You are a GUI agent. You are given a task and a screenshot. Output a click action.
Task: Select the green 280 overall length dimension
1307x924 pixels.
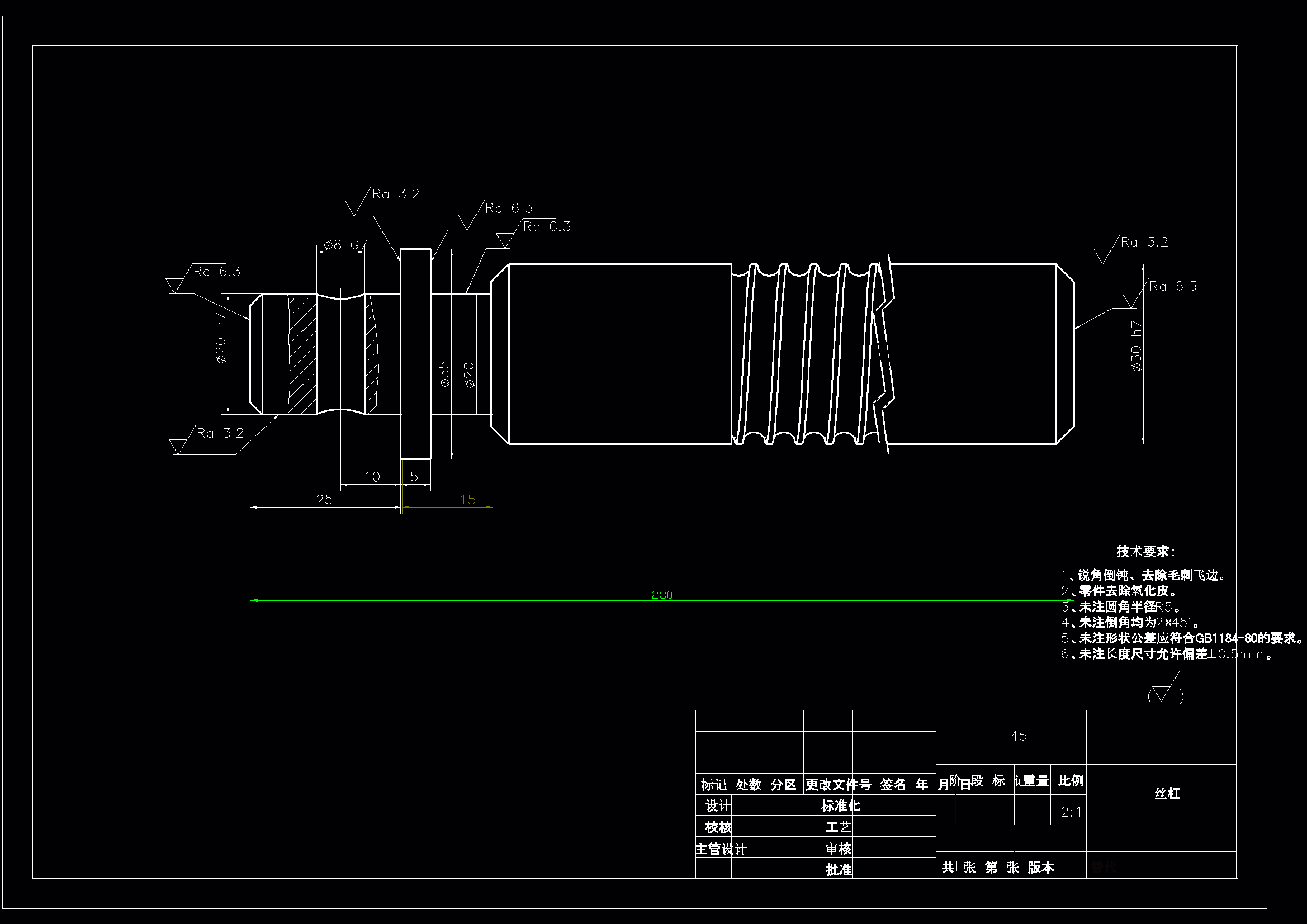[661, 595]
